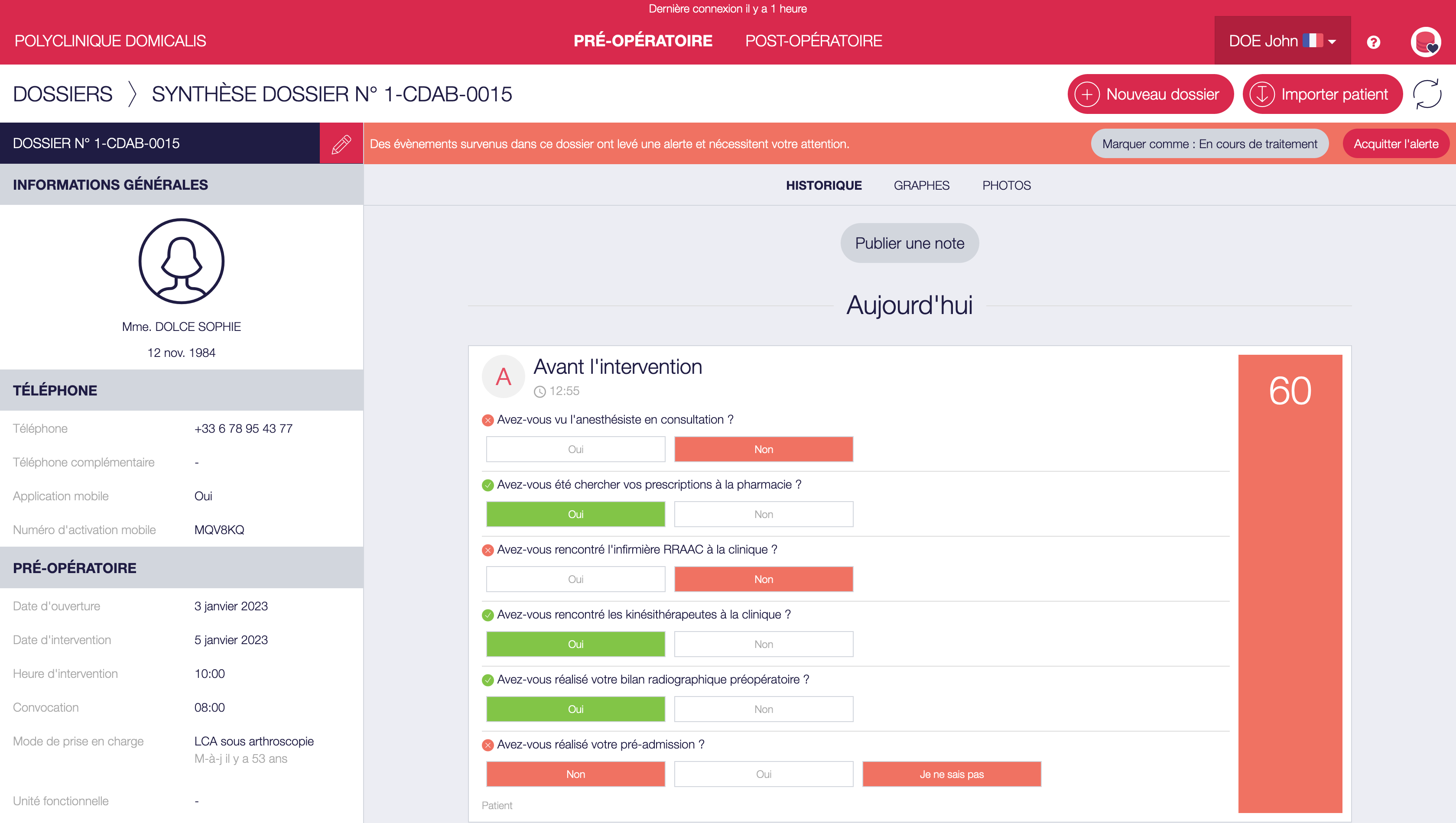The image size is (1456, 823).
Task: Click the pencil edit dossier icon
Action: click(341, 143)
